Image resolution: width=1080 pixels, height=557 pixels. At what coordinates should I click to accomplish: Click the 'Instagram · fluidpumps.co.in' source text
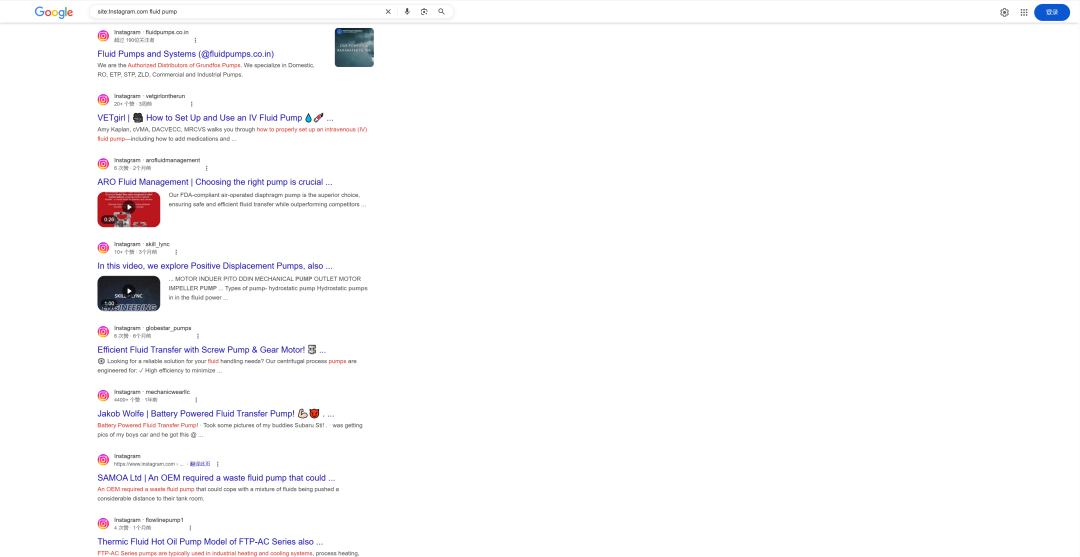[x=152, y=32]
